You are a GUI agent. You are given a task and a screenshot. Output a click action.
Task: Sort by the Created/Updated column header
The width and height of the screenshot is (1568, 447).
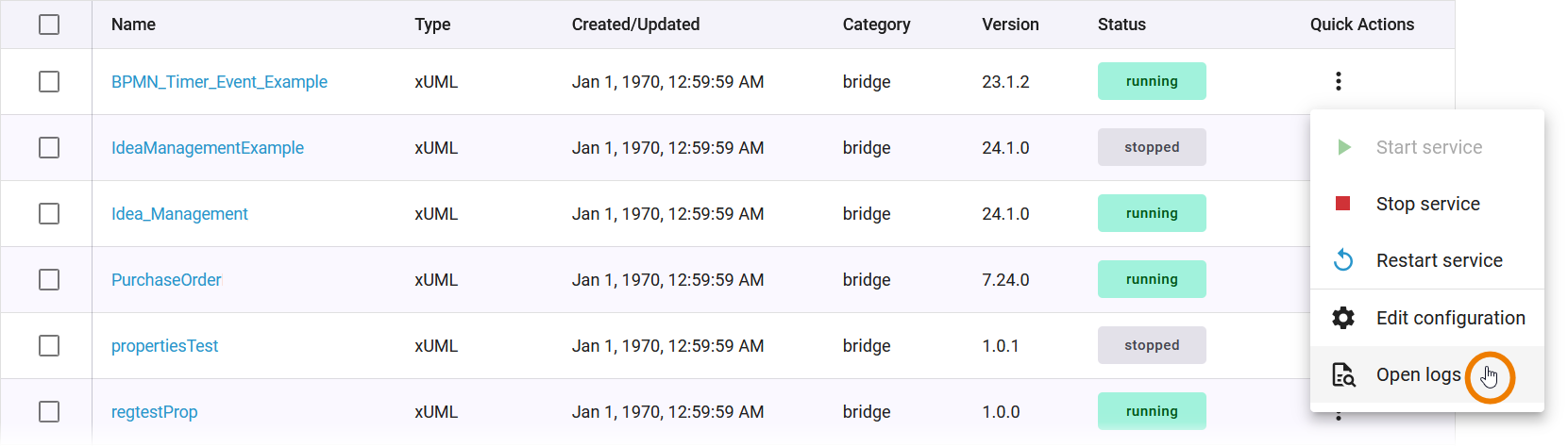click(x=635, y=25)
